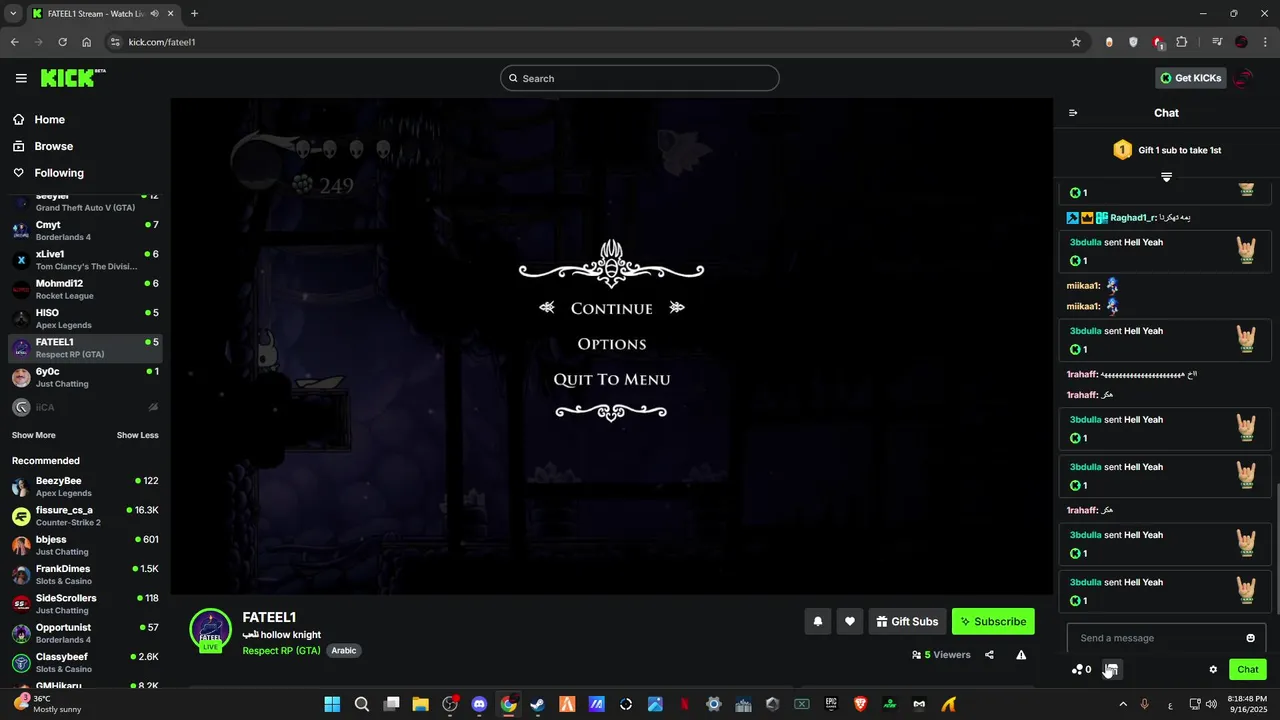The width and height of the screenshot is (1280, 720).
Task: Open Steam from the taskbar
Action: (538, 704)
